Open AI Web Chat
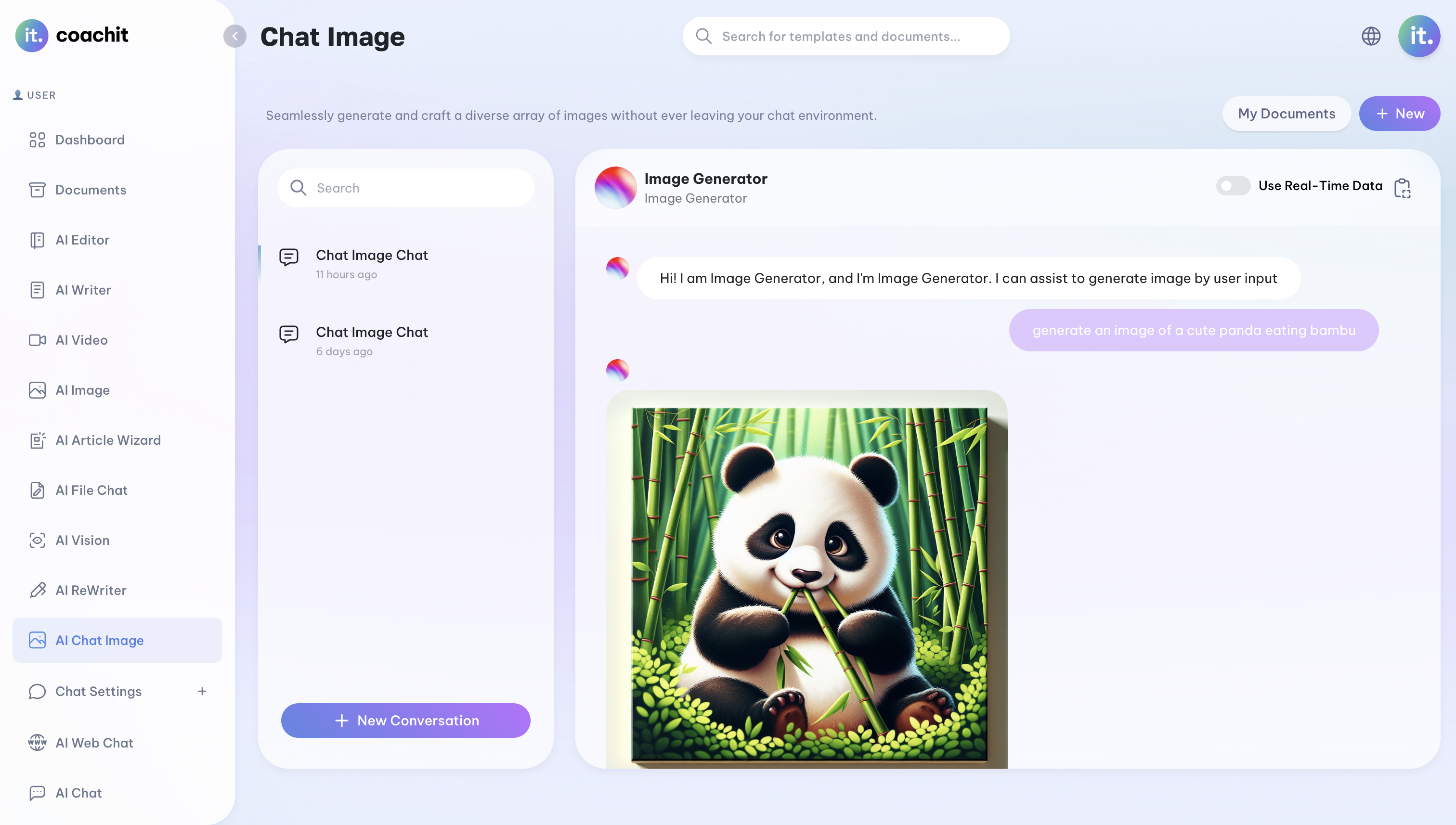This screenshot has height=825, width=1456. pos(94,743)
